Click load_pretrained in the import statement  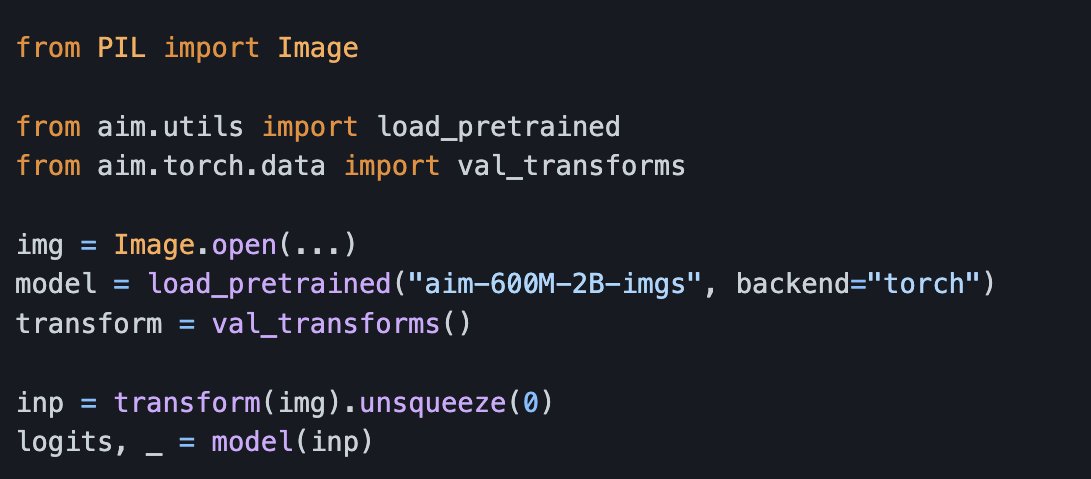[x=498, y=128]
